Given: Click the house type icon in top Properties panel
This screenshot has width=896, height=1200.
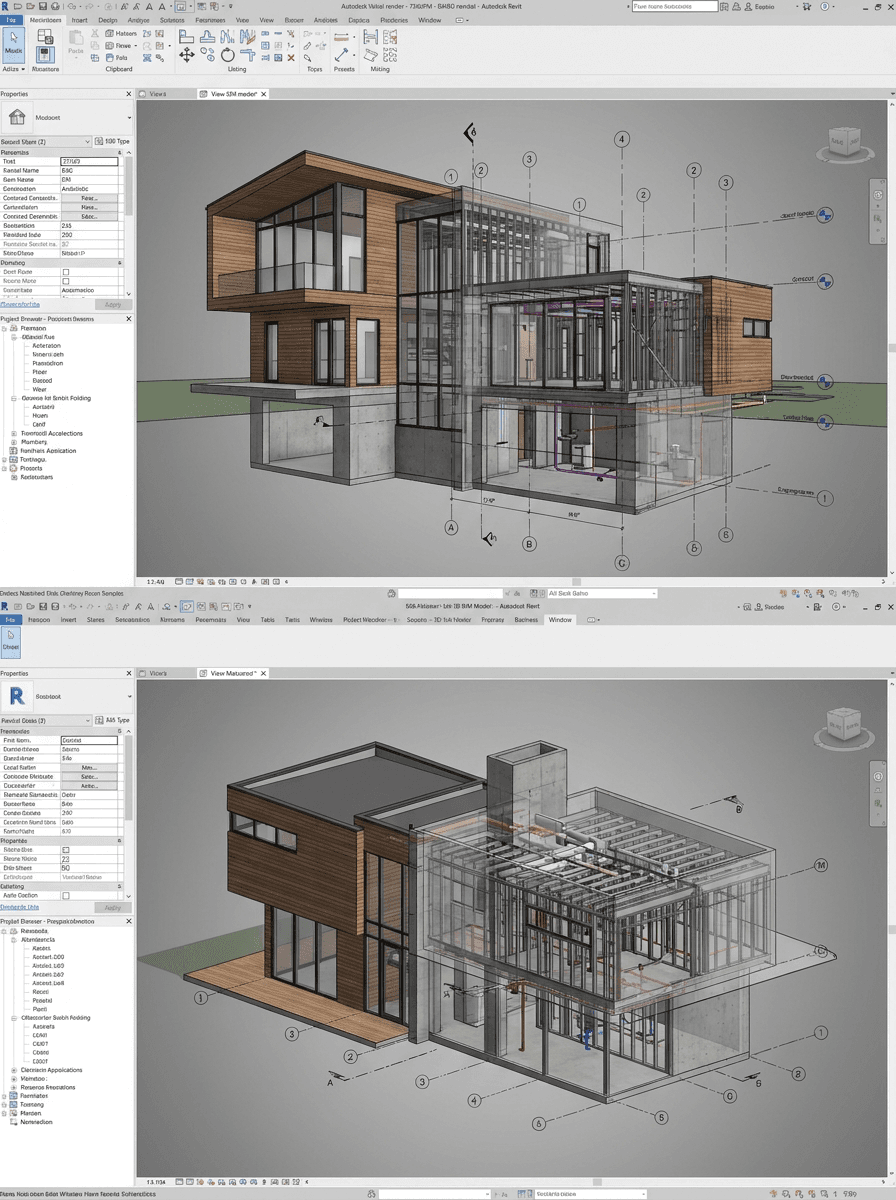Looking at the screenshot, I should click(x=17, y=117).
